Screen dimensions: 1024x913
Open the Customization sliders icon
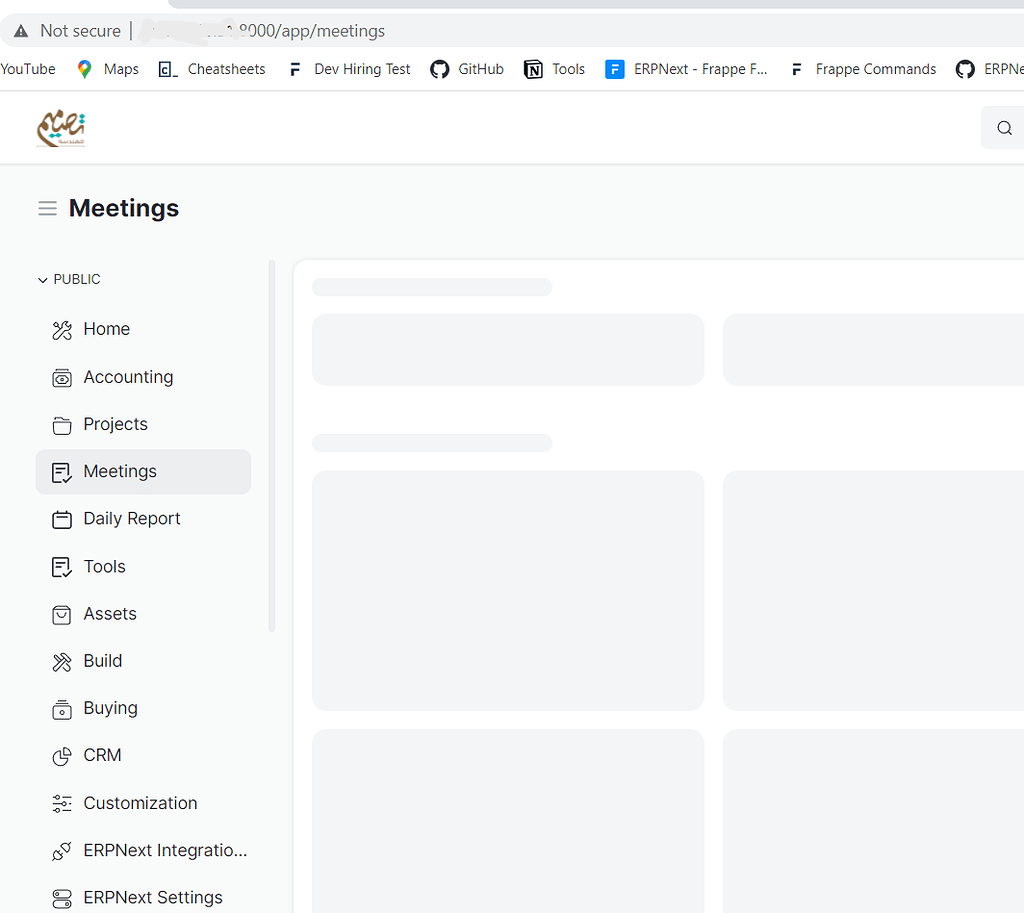61,803
